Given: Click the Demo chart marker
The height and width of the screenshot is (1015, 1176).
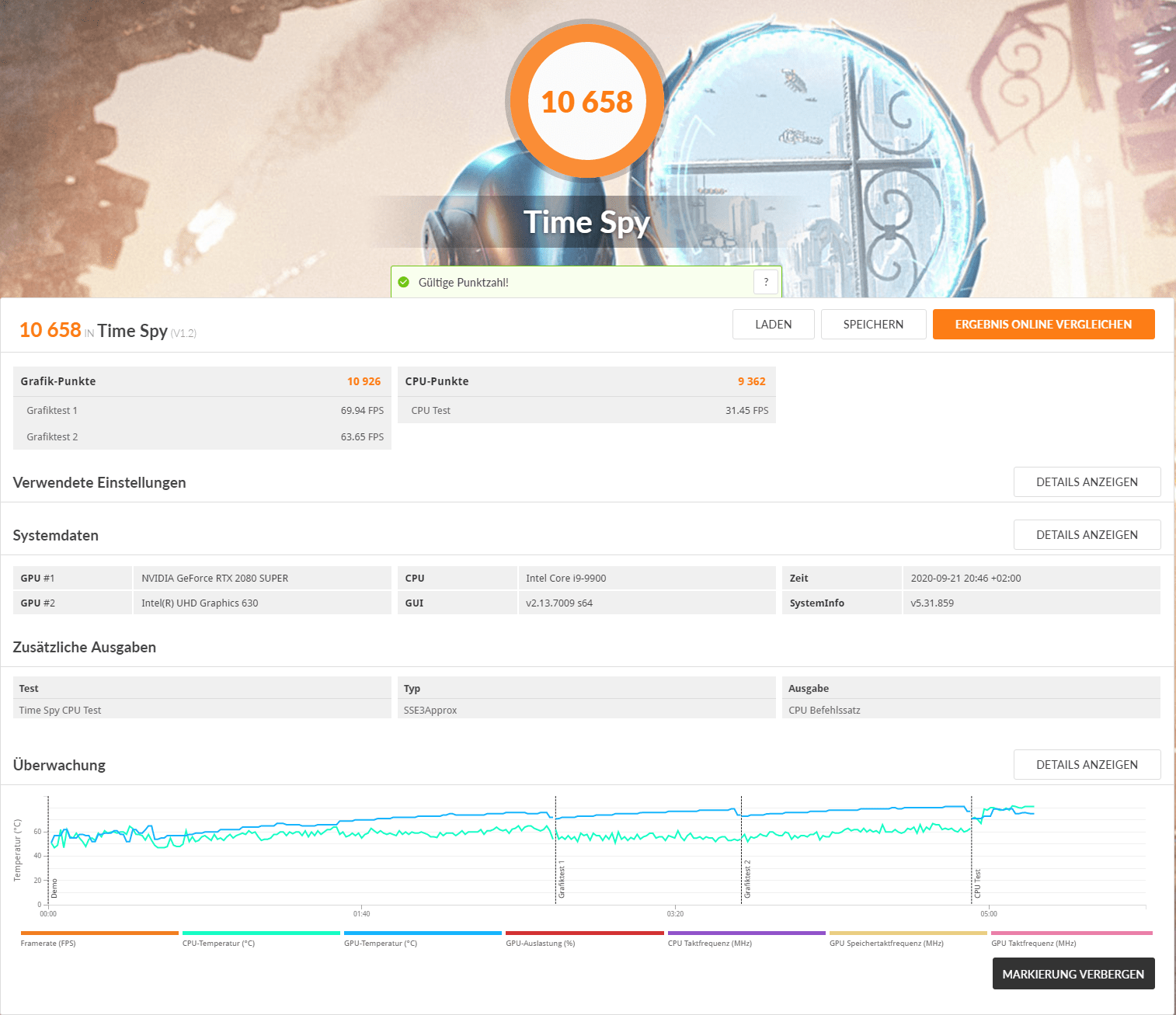Looking at the screenshot, I should [x=54, y=888].
